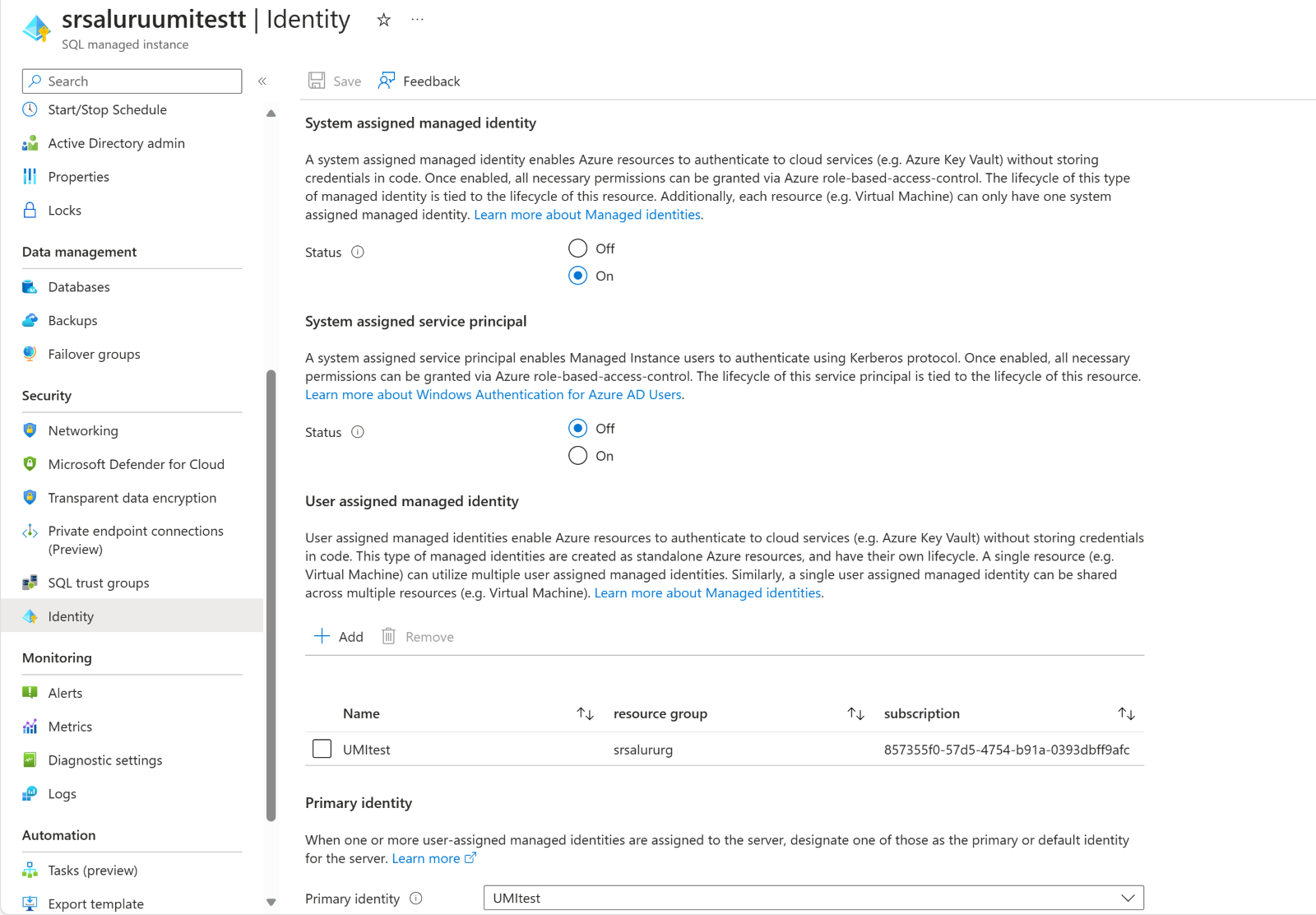1316x915 pixels.
Task: Open the Databases menu item
Action: tap(79, 287)
